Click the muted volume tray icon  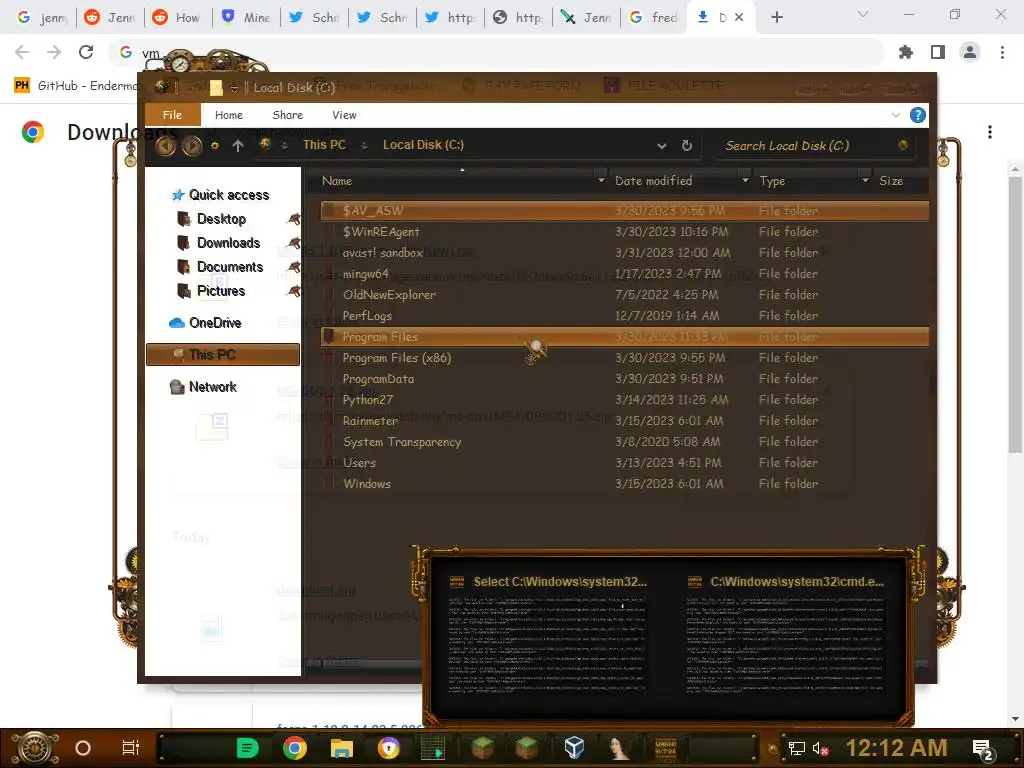click(x=820, y=748)
